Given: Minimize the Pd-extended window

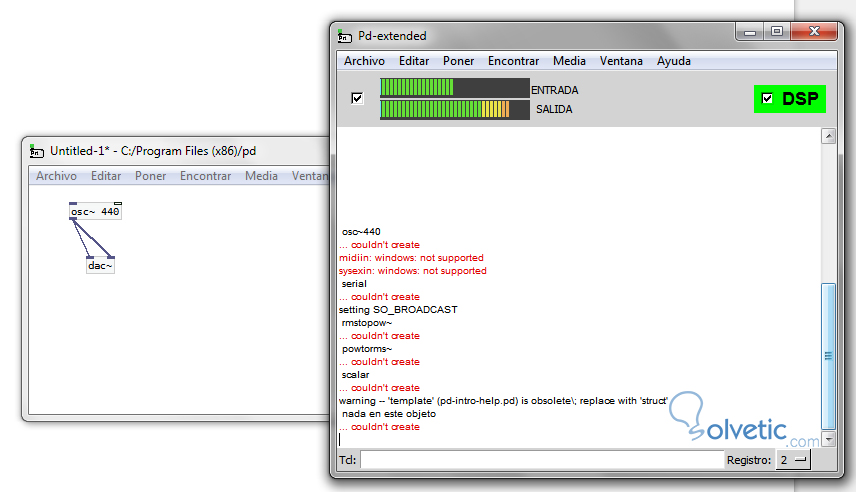Looking at the screenshot, I should tap(750, 32).
